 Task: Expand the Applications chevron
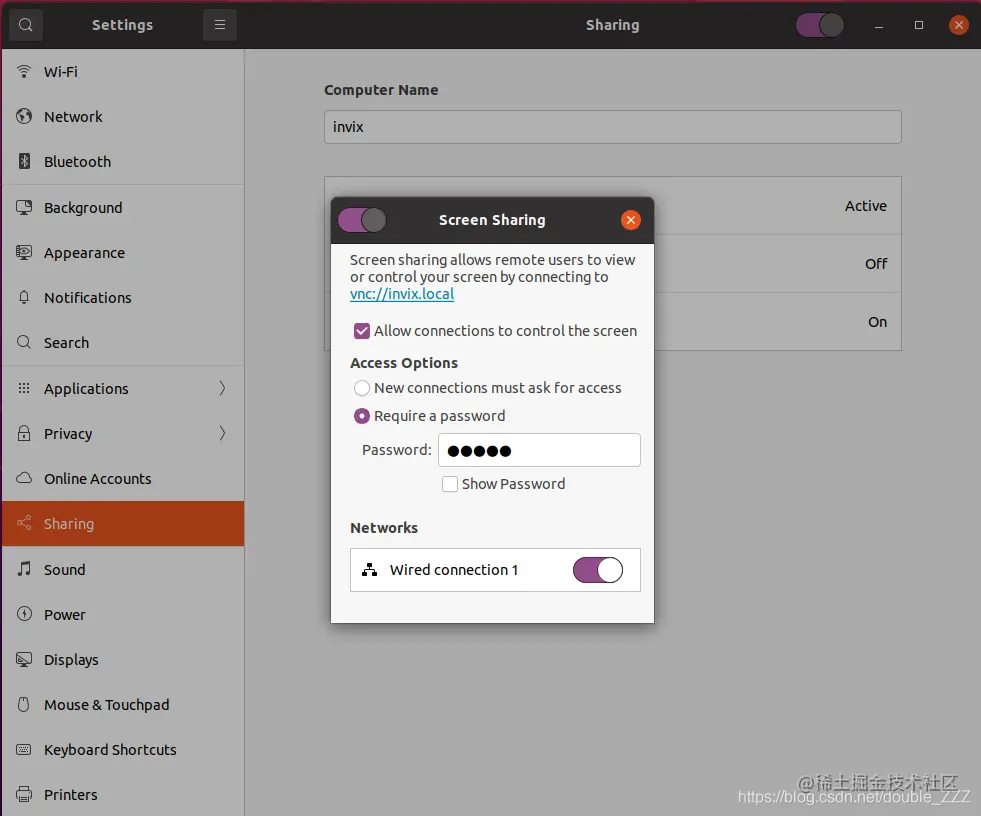[222, 388]
